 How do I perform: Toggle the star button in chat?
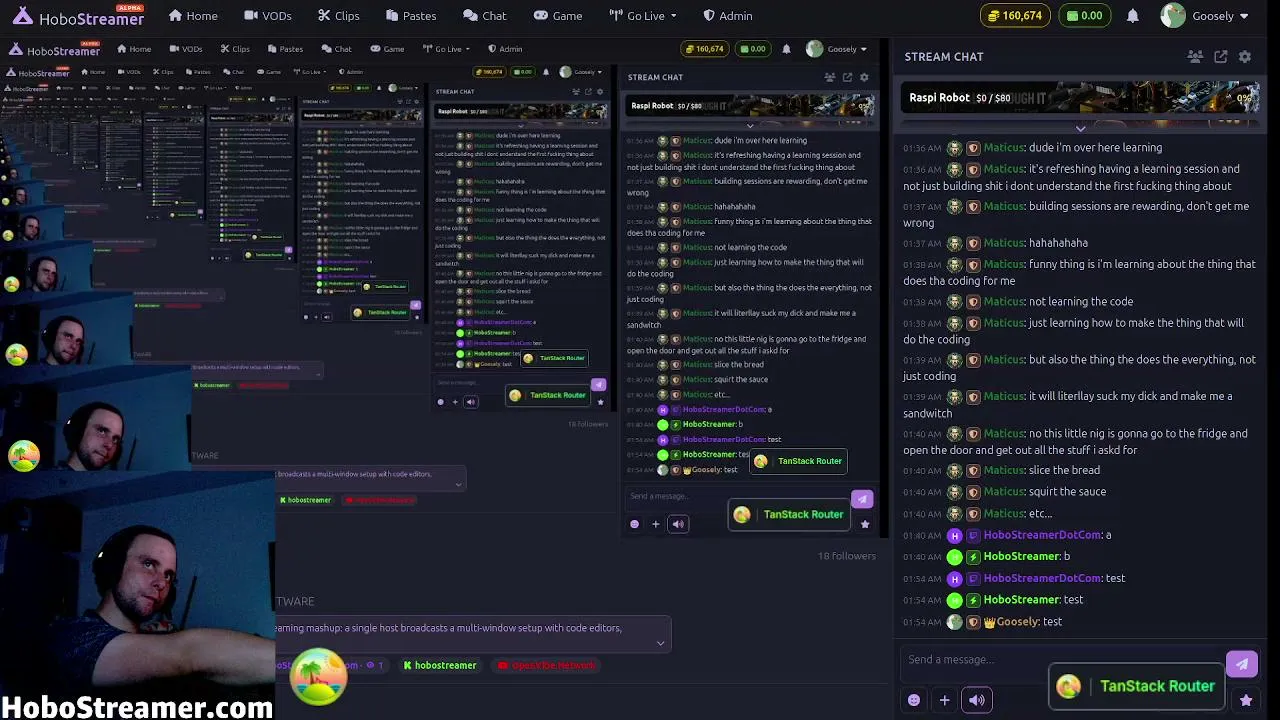click(1245, 700)
